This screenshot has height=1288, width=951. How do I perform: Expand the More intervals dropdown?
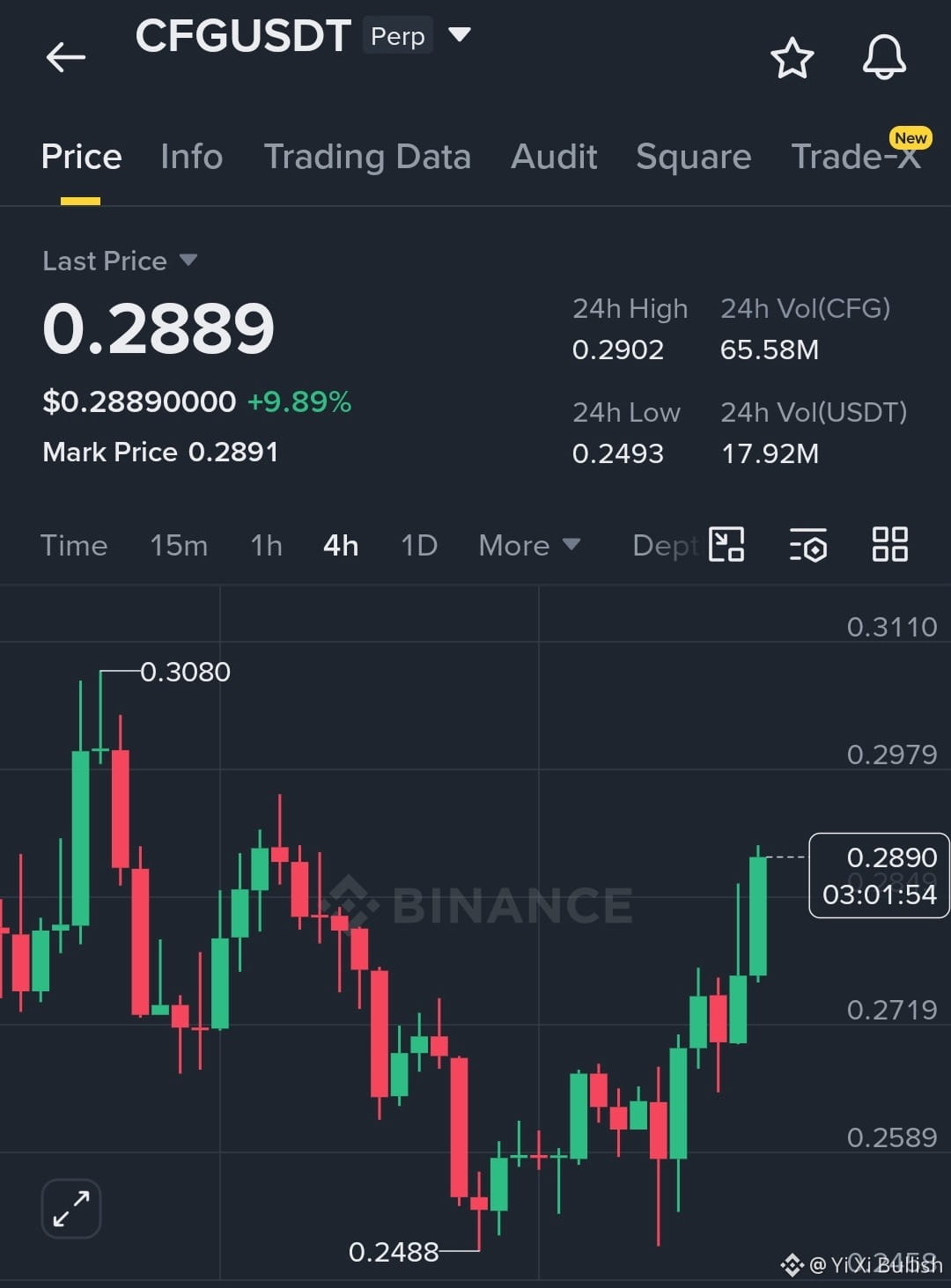pyautogui.click(x=529, y=545)
